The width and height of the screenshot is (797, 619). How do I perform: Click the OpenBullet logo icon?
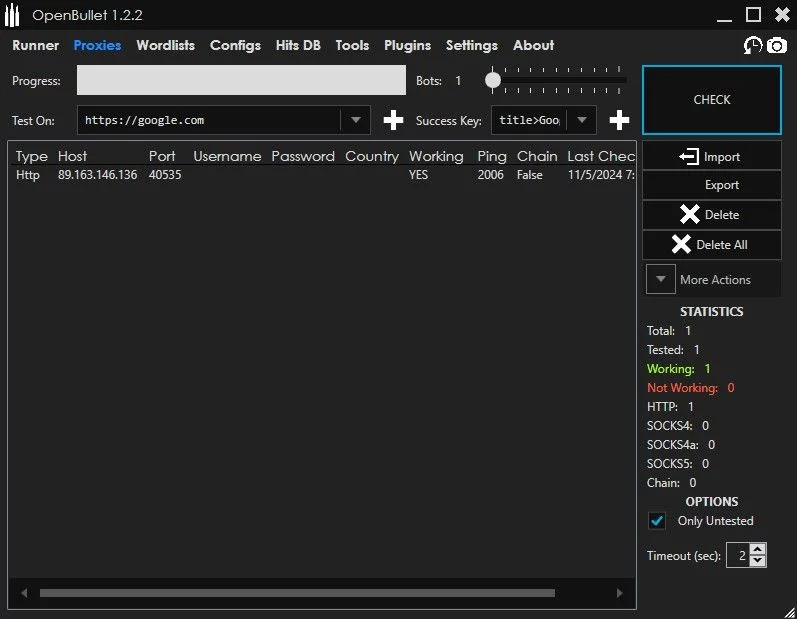(12, 16)
